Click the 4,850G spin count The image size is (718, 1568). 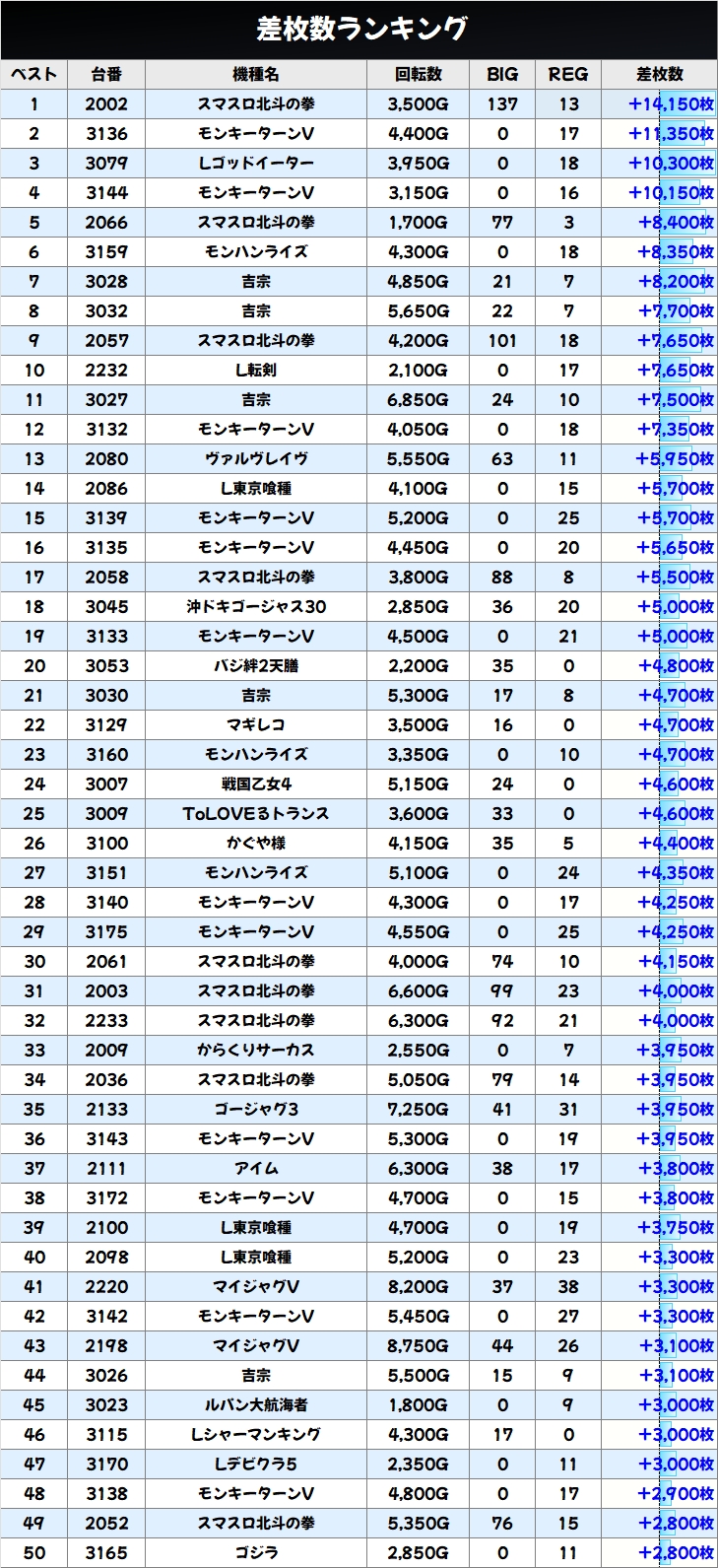point(419,282)
